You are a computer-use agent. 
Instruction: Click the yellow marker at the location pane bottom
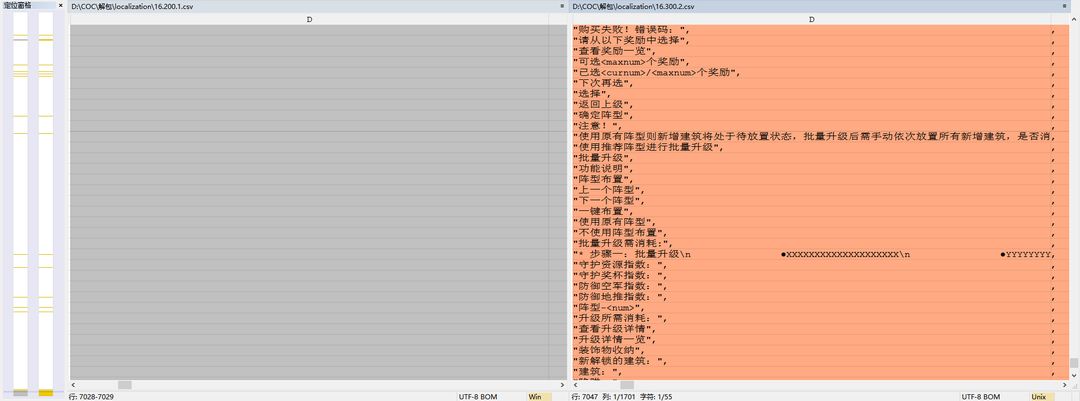click(x=45, y=393)
